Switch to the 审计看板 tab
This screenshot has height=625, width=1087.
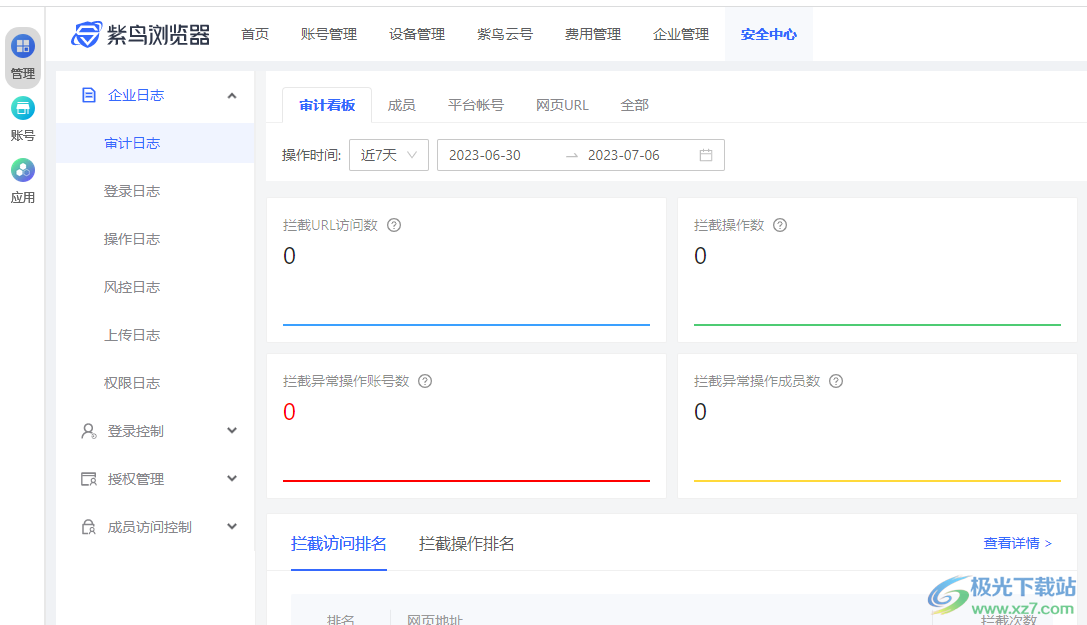[x=327, y=105]
